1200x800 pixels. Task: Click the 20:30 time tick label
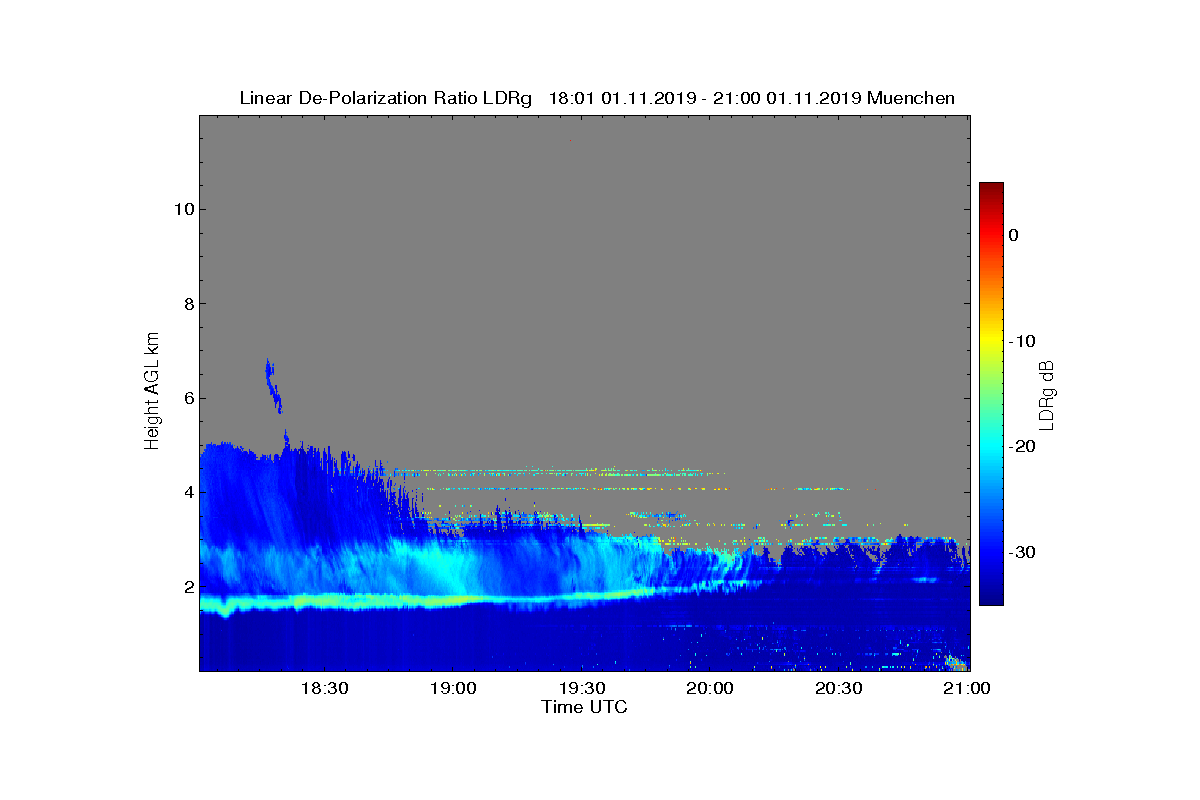(839, 689)
